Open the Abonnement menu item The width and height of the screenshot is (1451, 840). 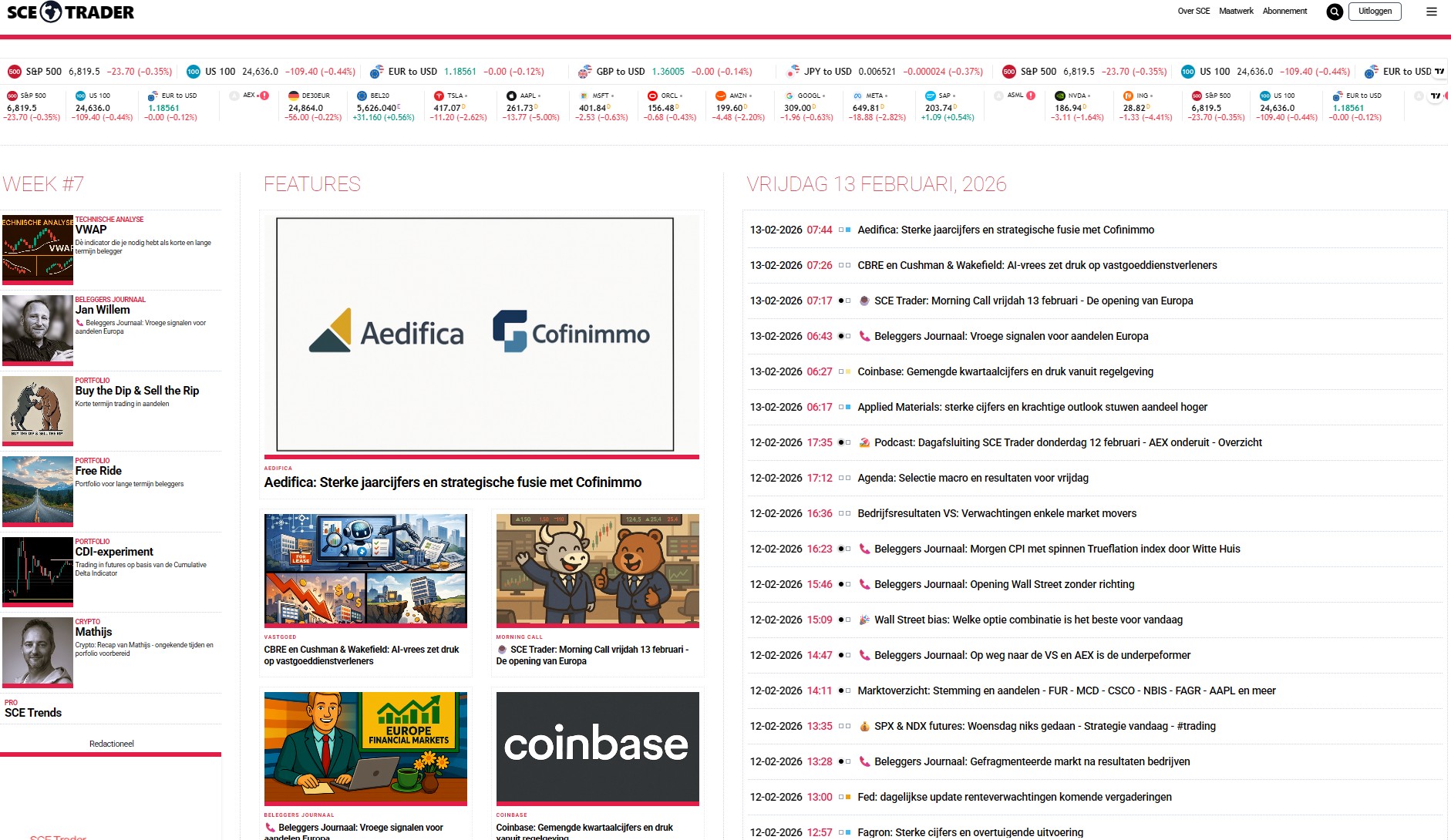point(1284,12)
